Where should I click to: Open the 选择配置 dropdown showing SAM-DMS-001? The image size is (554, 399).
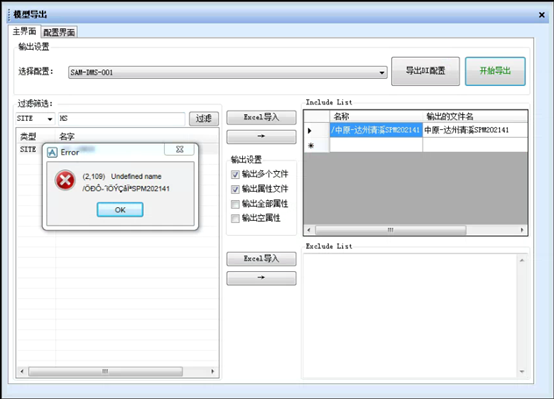(x=228, y=72)
